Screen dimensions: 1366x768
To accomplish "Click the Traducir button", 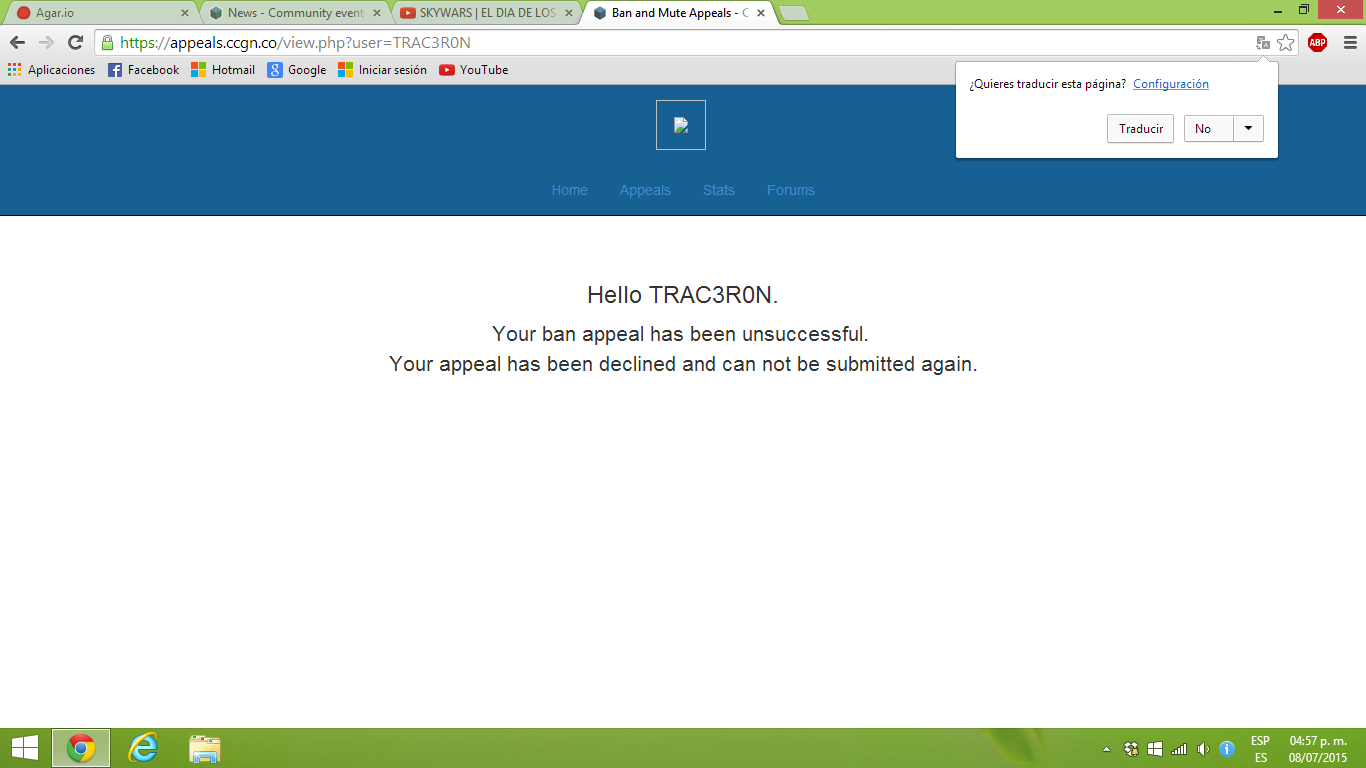I will 1141,129.
